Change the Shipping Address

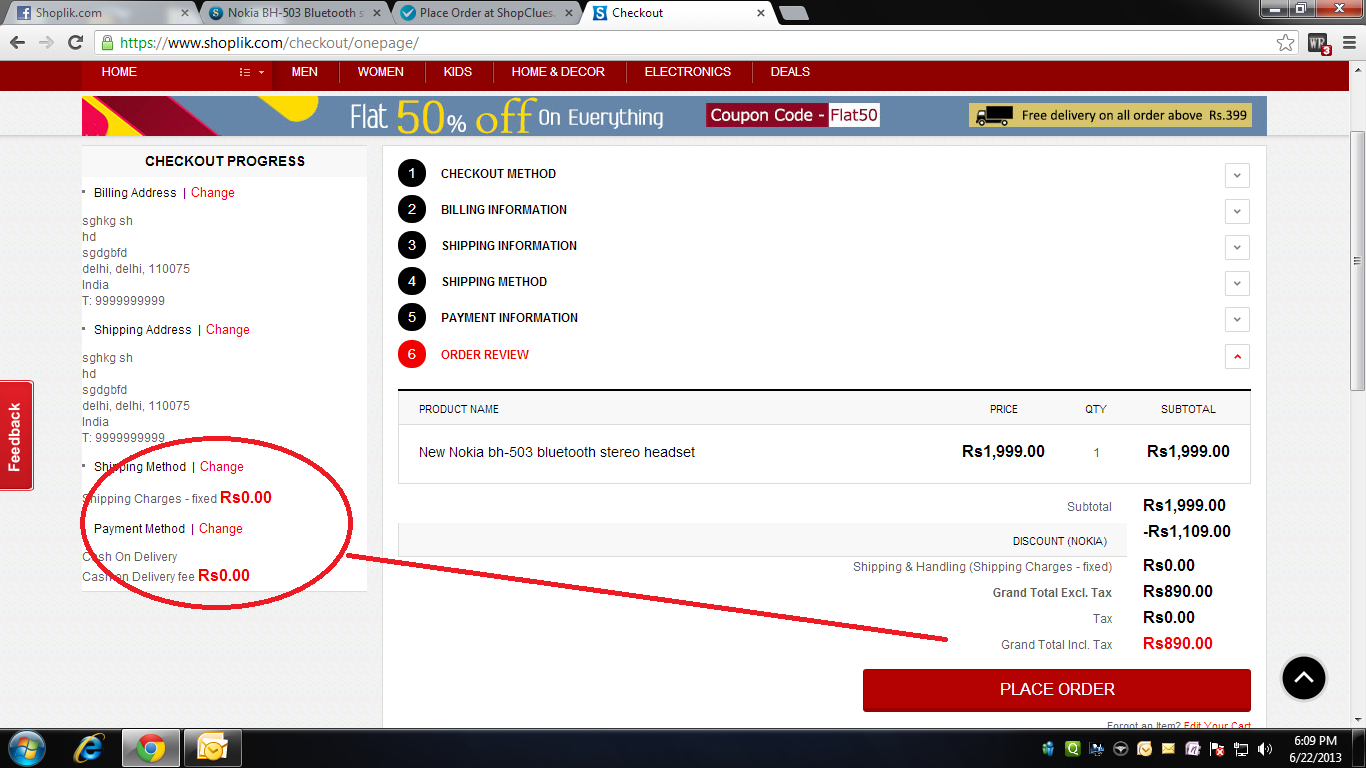pyautogui.click(x=228, y=330)
